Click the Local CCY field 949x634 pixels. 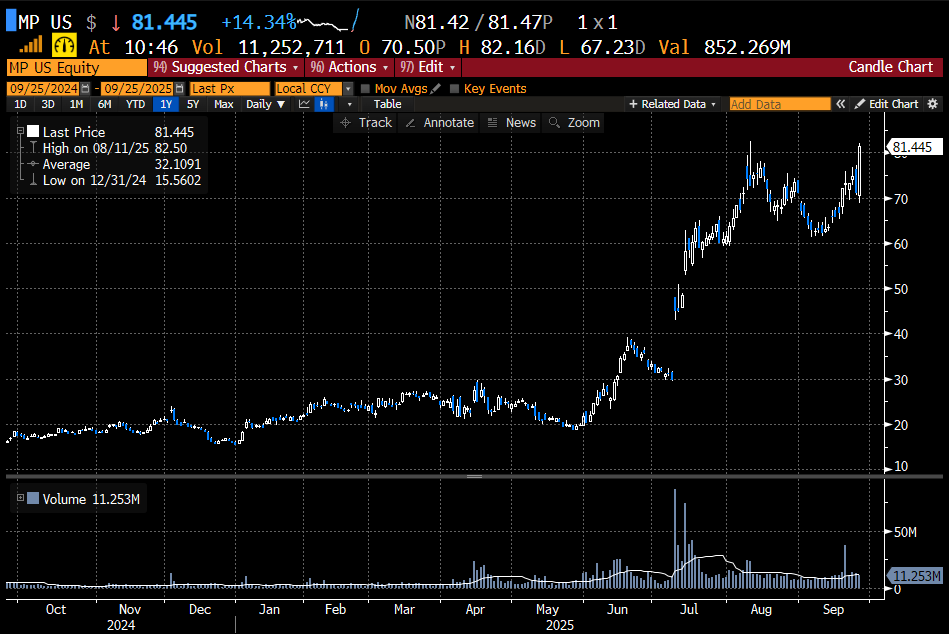[309, 88]
